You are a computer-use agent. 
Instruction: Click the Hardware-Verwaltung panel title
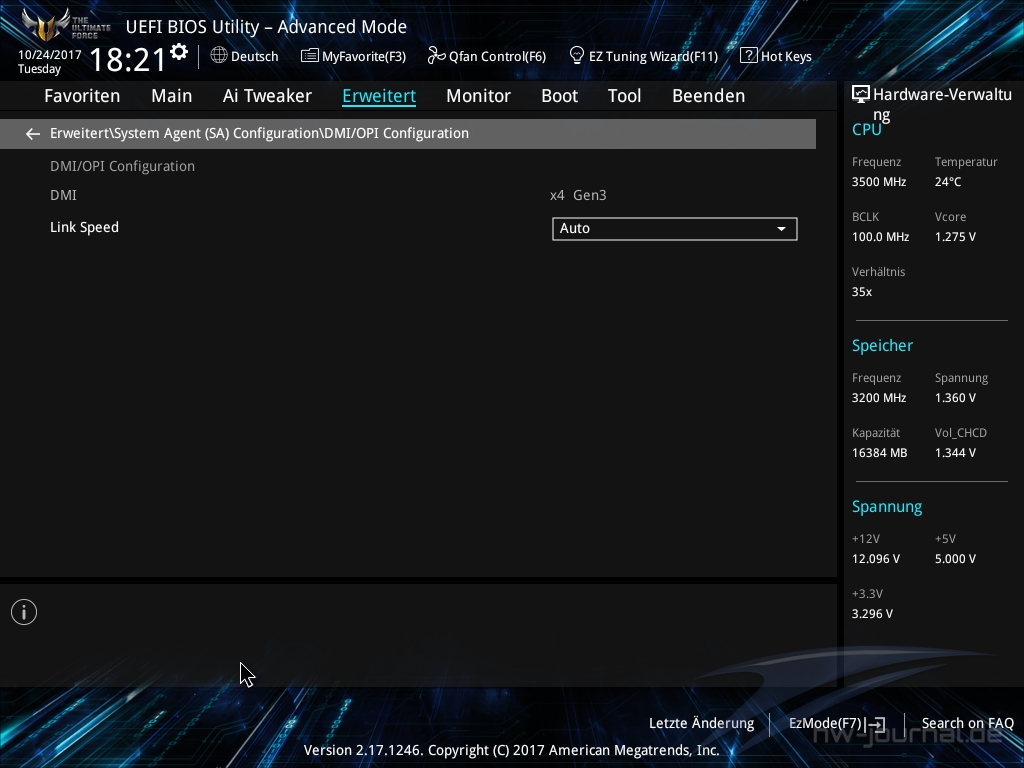pos(942,104)
